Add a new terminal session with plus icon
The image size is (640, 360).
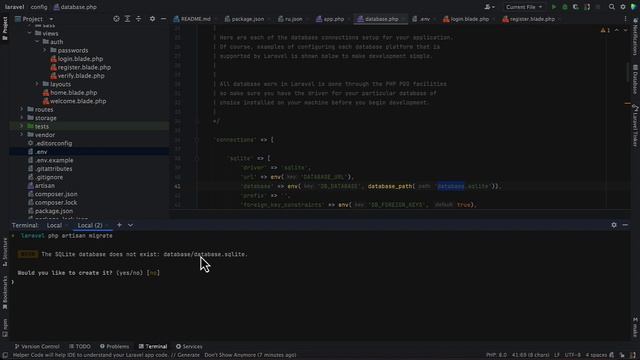(119, 225)
